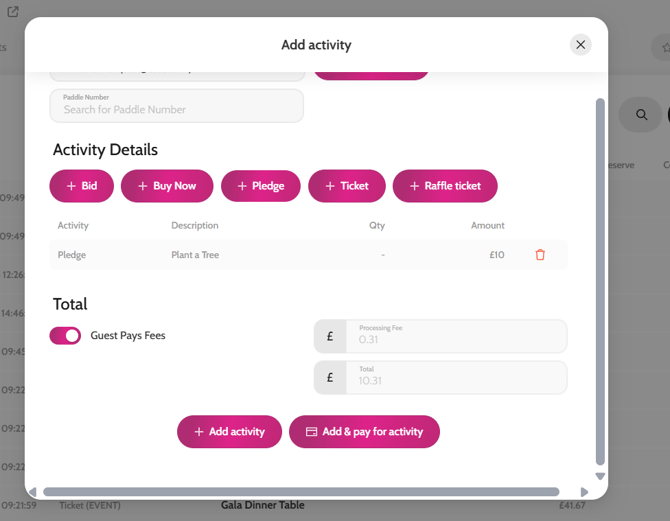Image resolution: width=670 pixels, height=521 pixels.
Task: Click the horizontal scrollbar left arrow
Action: click(x=33, y=492)
